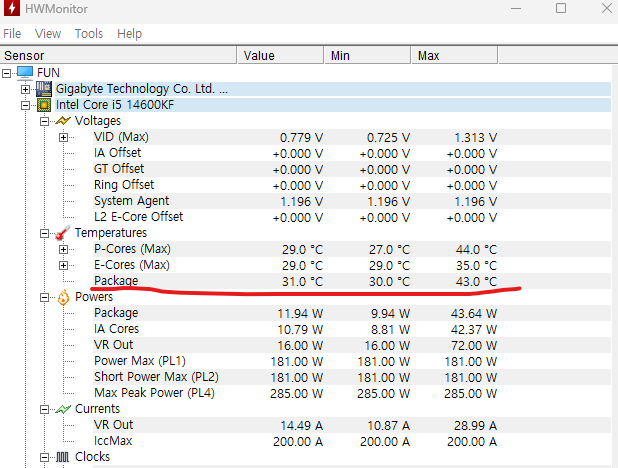Select the IA Offset voltage row
Image resolution: width=618 pixels, height=468 pixels.
(x=352, y=153)
